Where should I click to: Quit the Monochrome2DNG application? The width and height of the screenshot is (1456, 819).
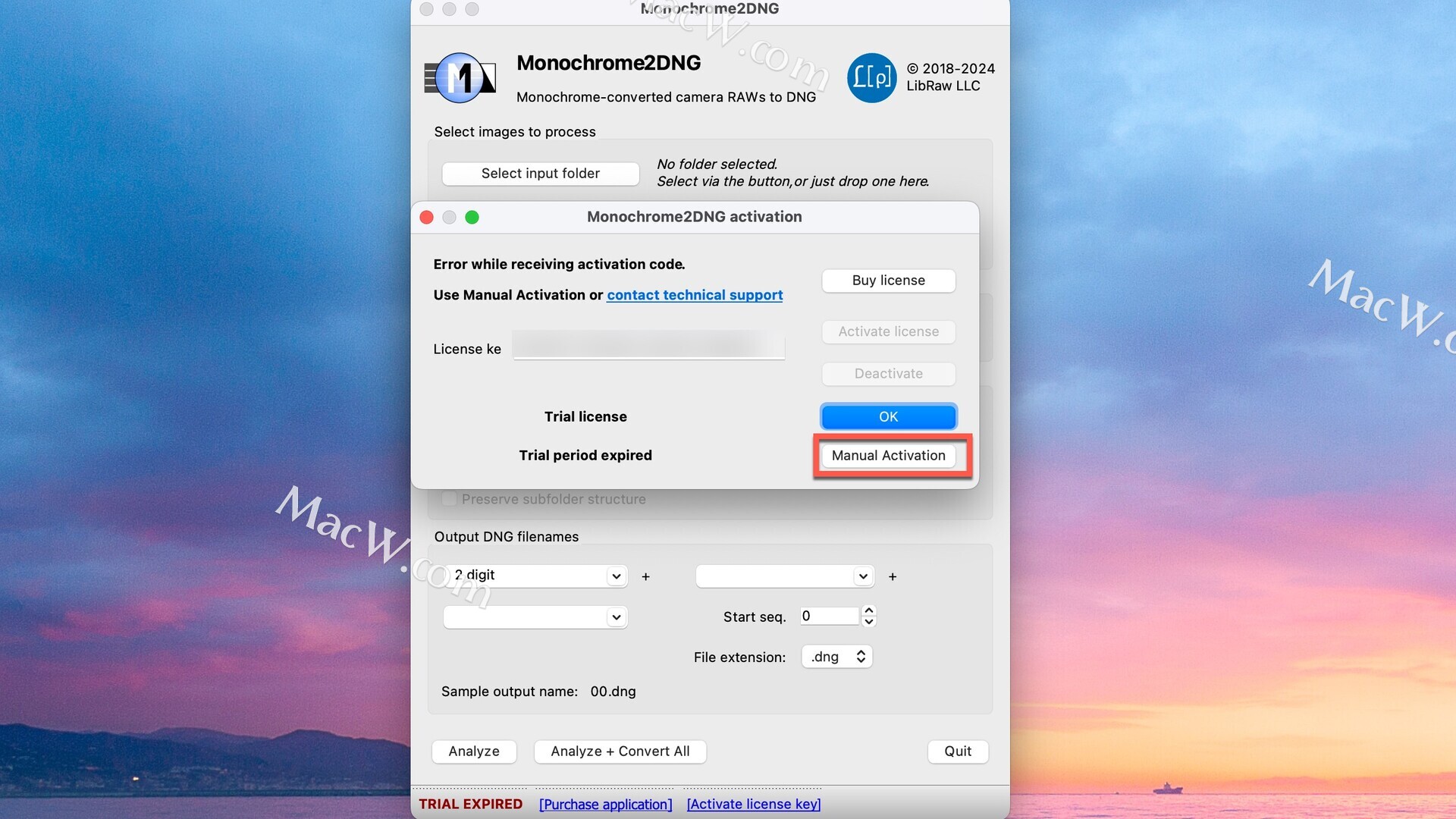(x=958, y=752)
